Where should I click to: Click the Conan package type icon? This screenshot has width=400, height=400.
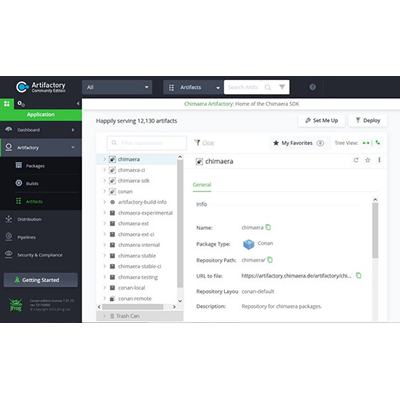[249, 244]
